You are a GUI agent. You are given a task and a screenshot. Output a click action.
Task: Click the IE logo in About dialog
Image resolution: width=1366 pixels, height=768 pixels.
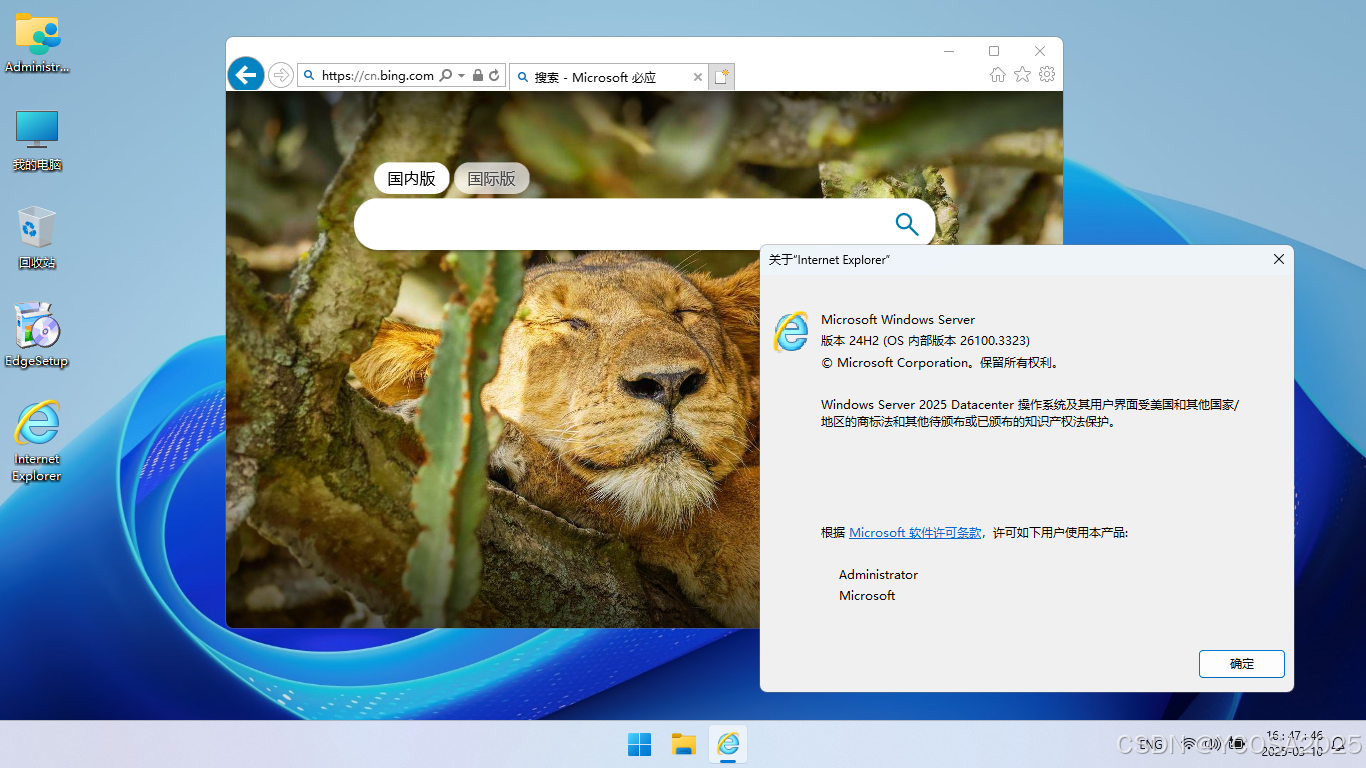(790, 332)
